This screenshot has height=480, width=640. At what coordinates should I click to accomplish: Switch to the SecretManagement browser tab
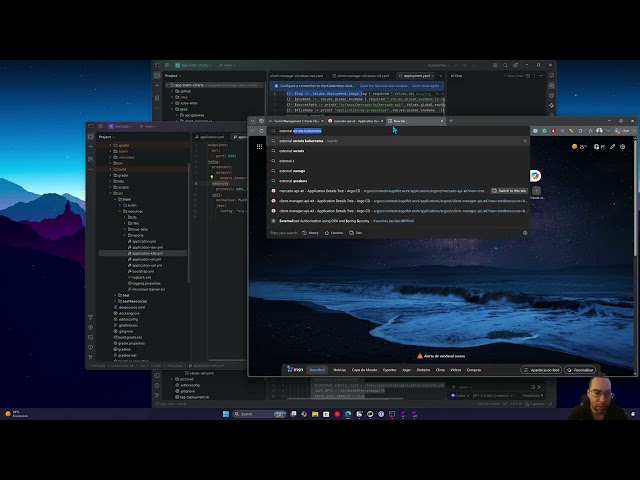pos(296,121)
